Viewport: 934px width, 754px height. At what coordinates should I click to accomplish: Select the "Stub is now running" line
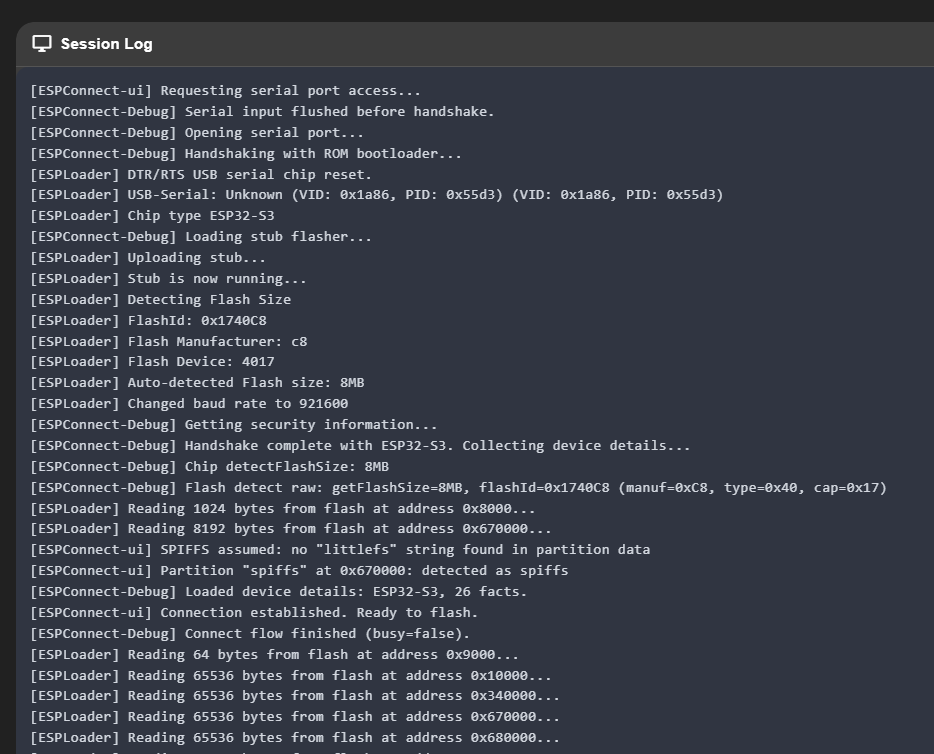[168, 279]
